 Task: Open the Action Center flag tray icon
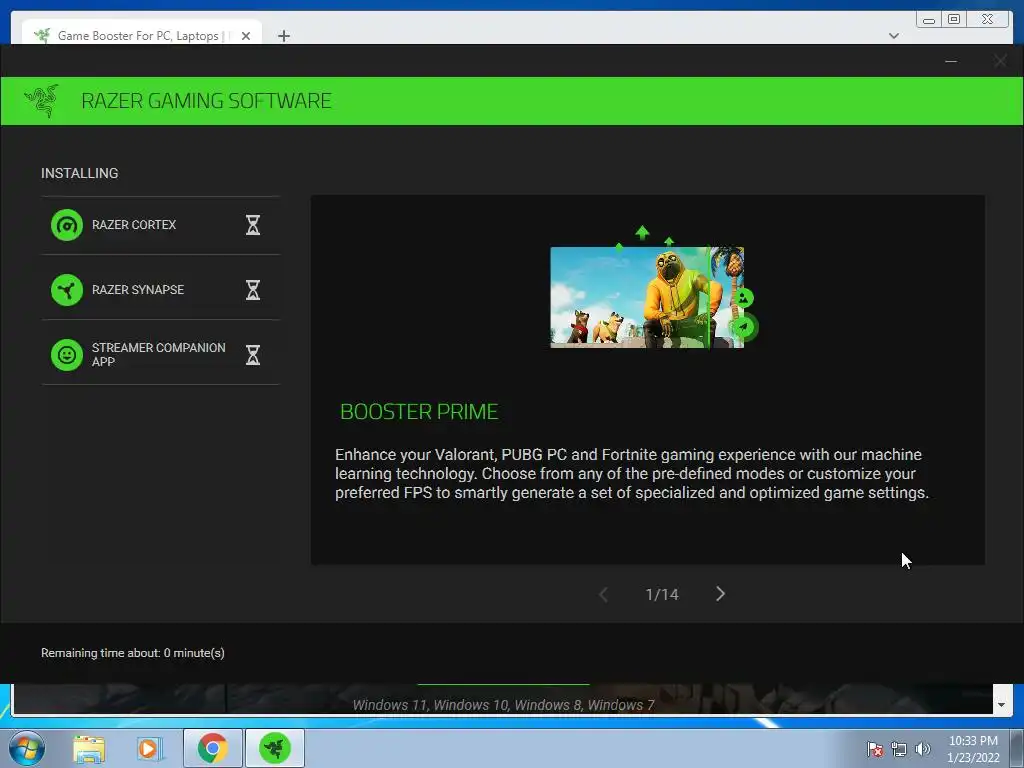(874, 749)
